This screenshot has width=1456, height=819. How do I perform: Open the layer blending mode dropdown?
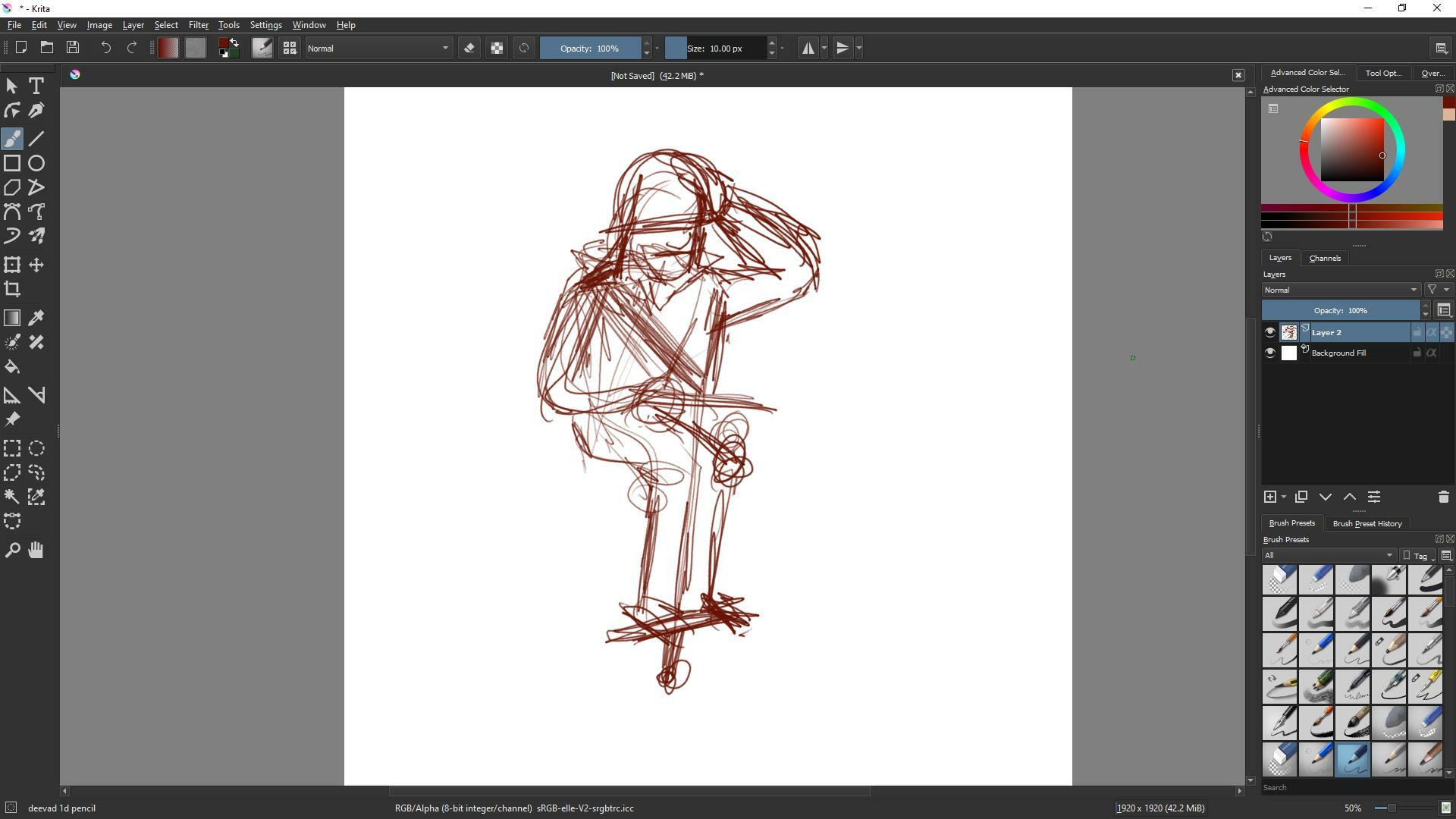[1341, 290]
